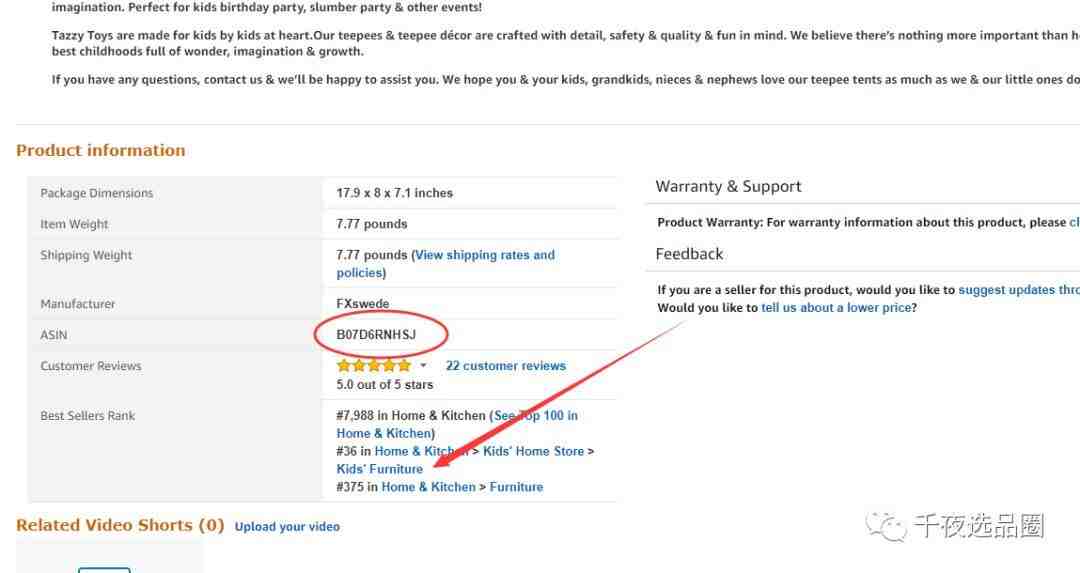Screen dimensions: 1080x573
Task: Click the ASIN value B07D6RNHSJ
Action: pyautogui.click(x=376, y=335)
